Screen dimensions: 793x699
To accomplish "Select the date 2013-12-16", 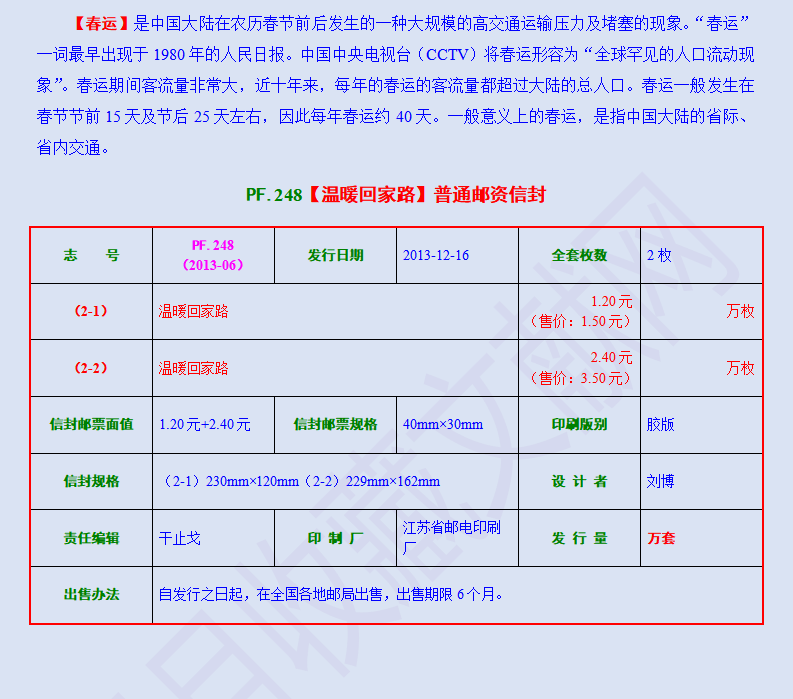I will tap(436, 255).
